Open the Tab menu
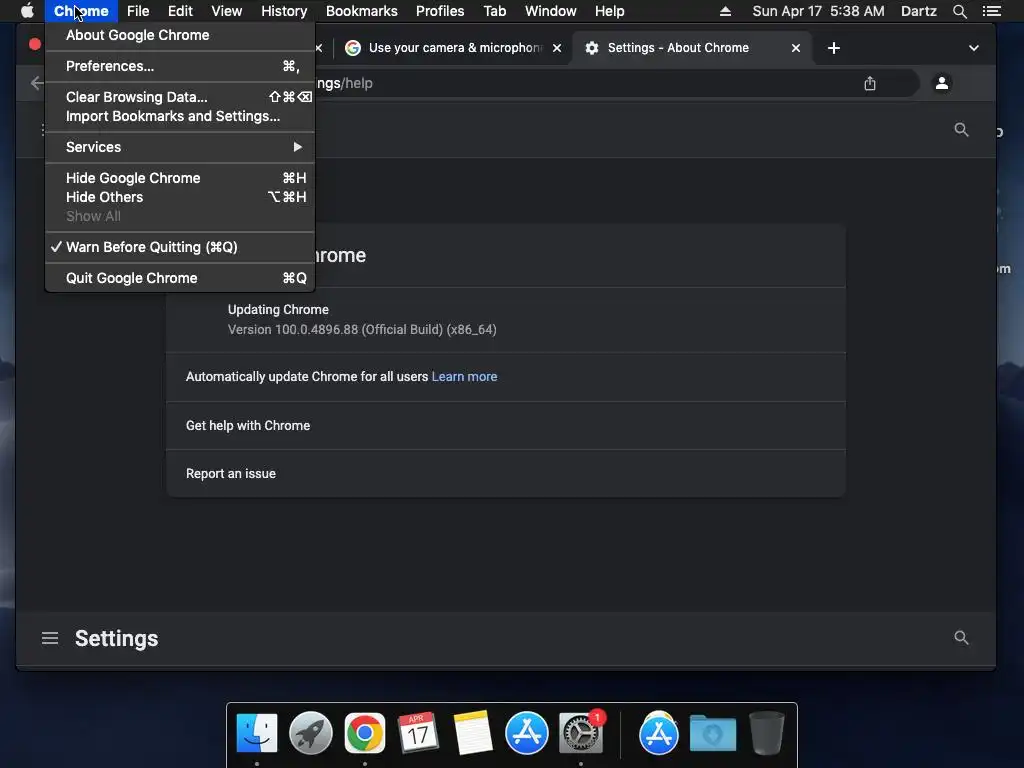This screenshot has height=768, width=1024. tap(494, 11)
